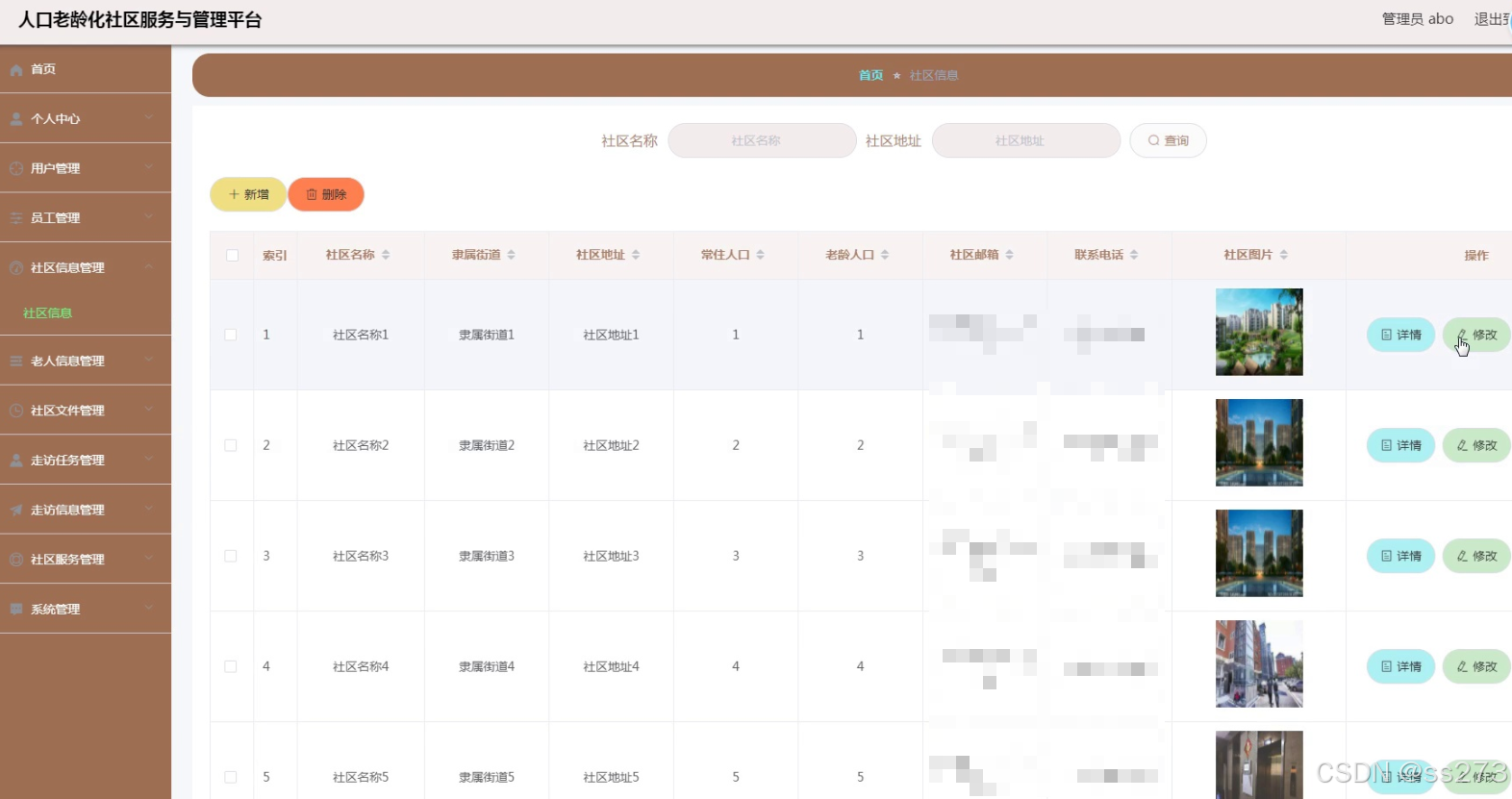This screenshot has height=799, width=1512.
Task: Click the send icon beside 走访信息管理
Action: tap(16, 511)
